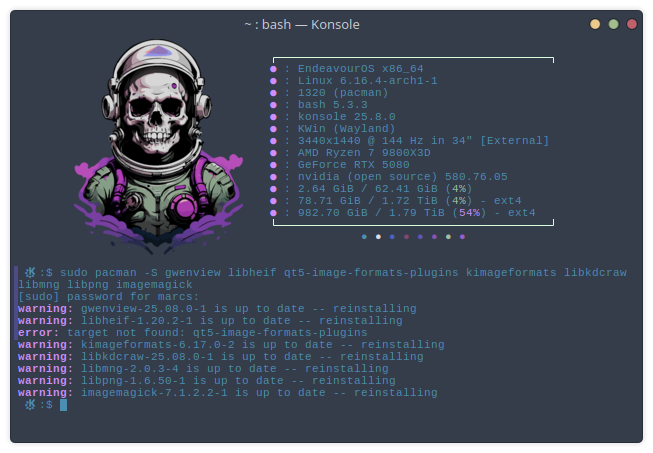Image resolution: width=653 pixels, height=453 pixels.
Task: Click the purple bullet beside 982.70 GiB disk
Action: click(x=273, y=213)
